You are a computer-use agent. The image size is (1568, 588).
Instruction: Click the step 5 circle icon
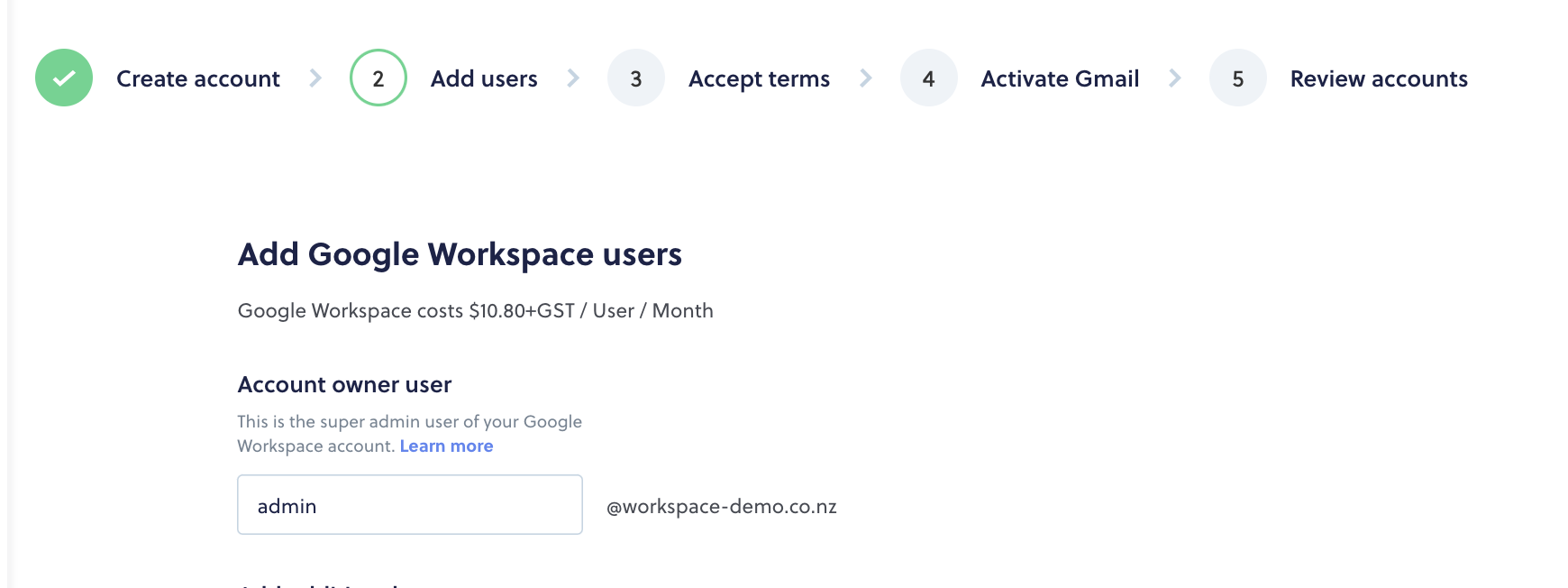click(x=1238, y=78)
